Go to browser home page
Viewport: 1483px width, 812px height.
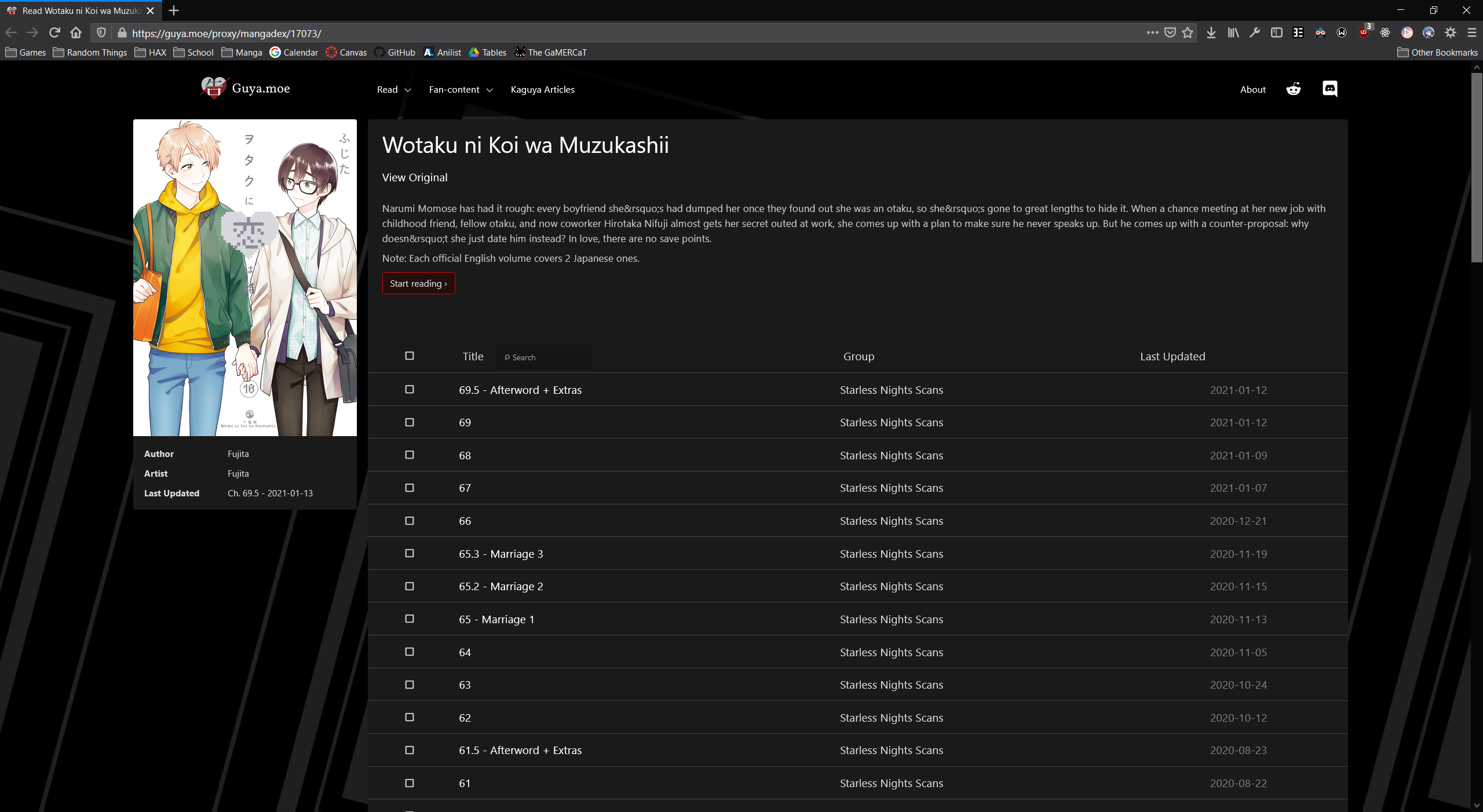tap(76, 33)
